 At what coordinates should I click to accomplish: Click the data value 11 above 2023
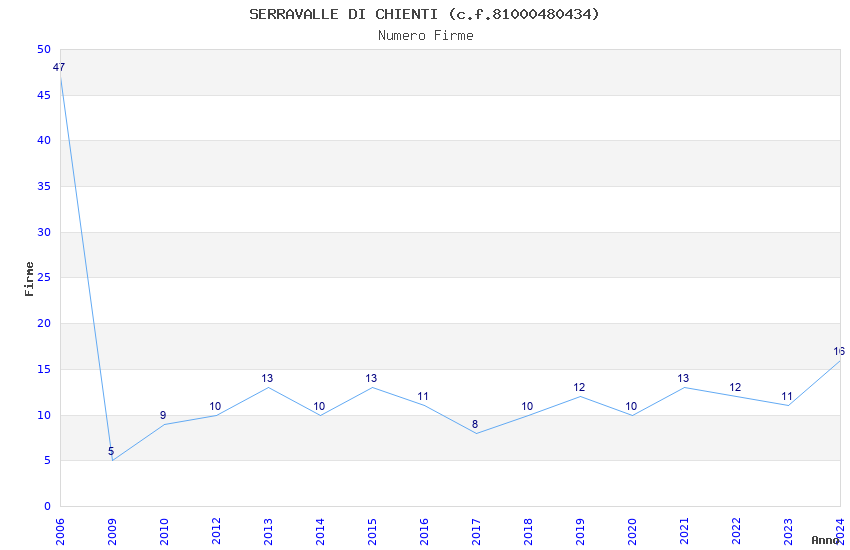click(x=788, y=397)
